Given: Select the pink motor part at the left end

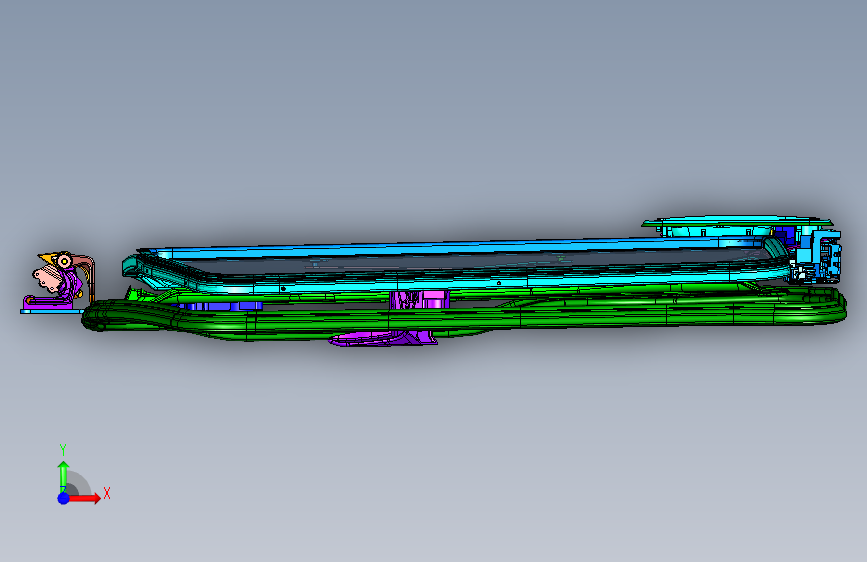Looking at the screenshot, I should pos(46,278).
